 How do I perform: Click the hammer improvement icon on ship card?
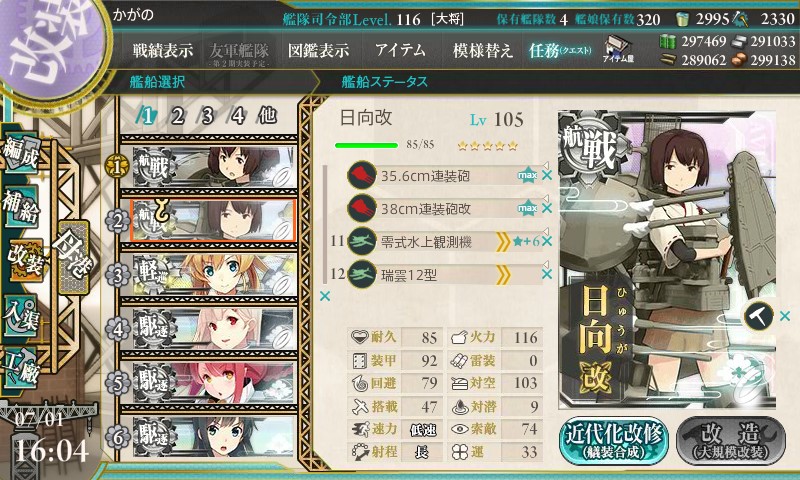(x=759, y=316)
